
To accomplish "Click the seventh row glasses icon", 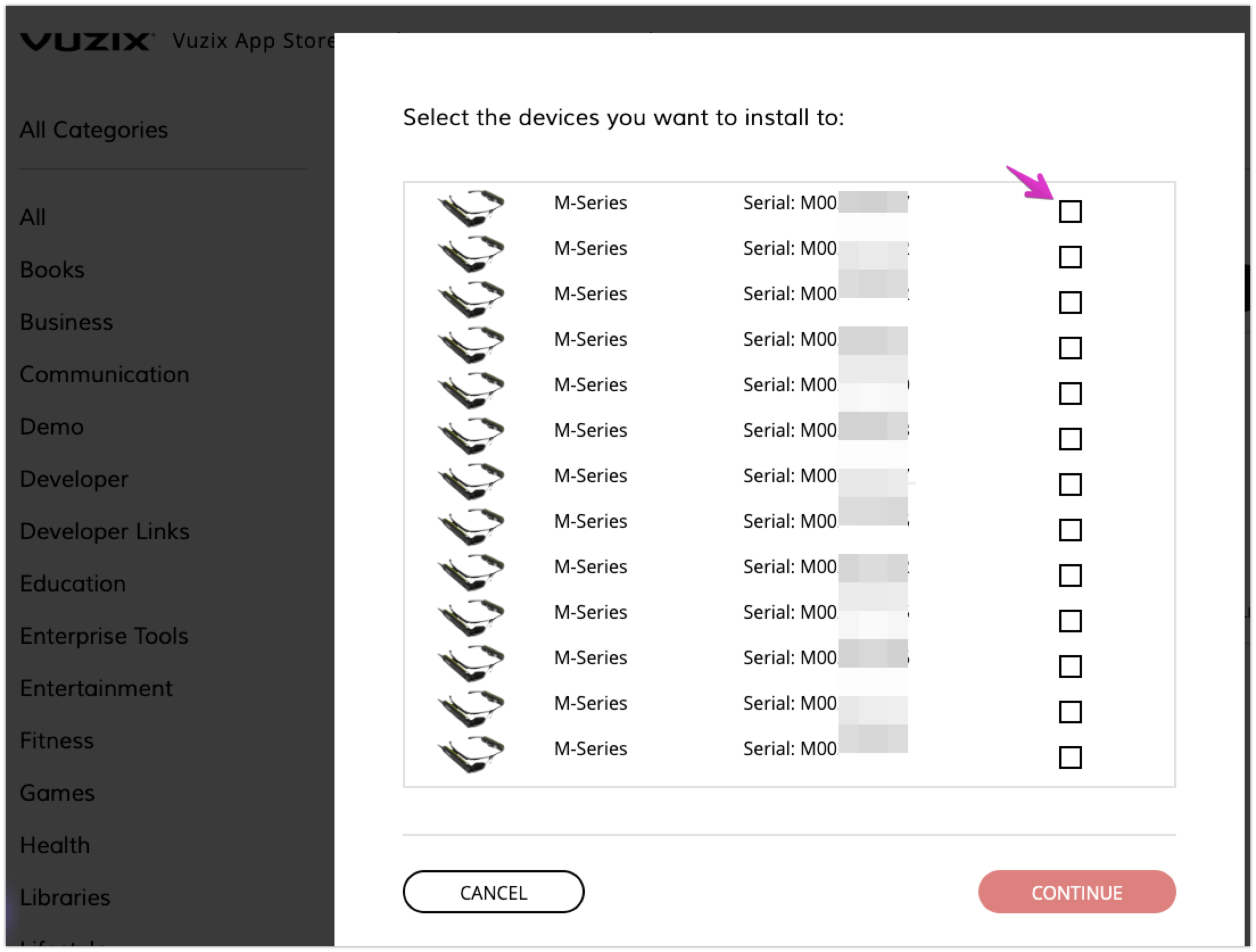I will [x=470, y=480].
